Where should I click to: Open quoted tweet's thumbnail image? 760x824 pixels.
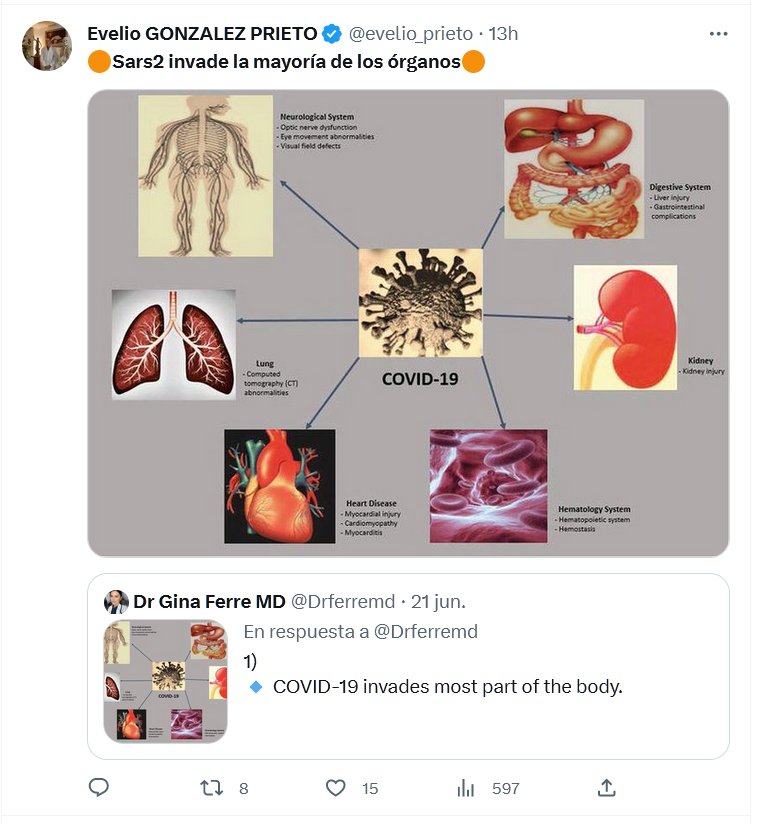pyautogui.click(x=166, y=680)
